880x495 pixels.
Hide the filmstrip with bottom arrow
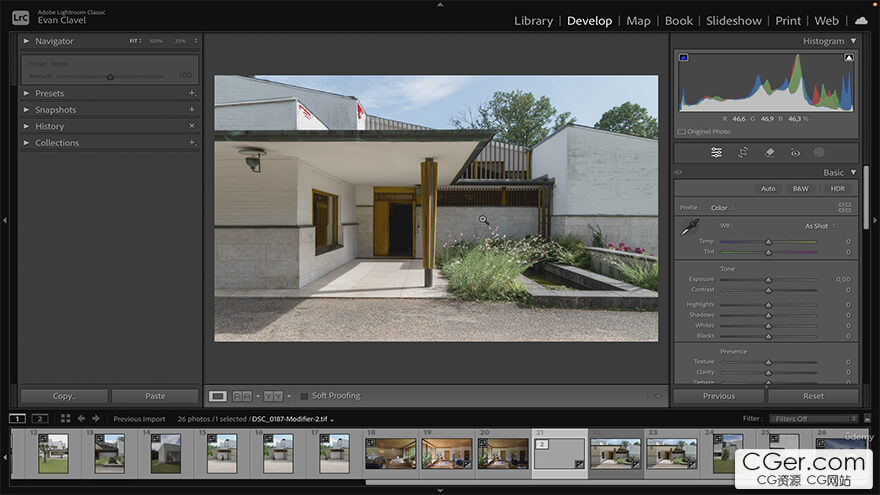(440, 491)
